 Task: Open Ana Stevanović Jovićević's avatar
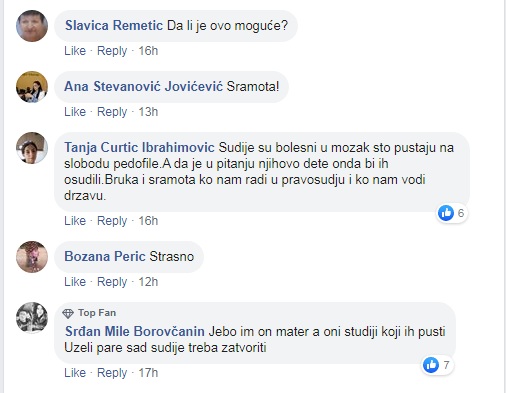pos(32,87)
